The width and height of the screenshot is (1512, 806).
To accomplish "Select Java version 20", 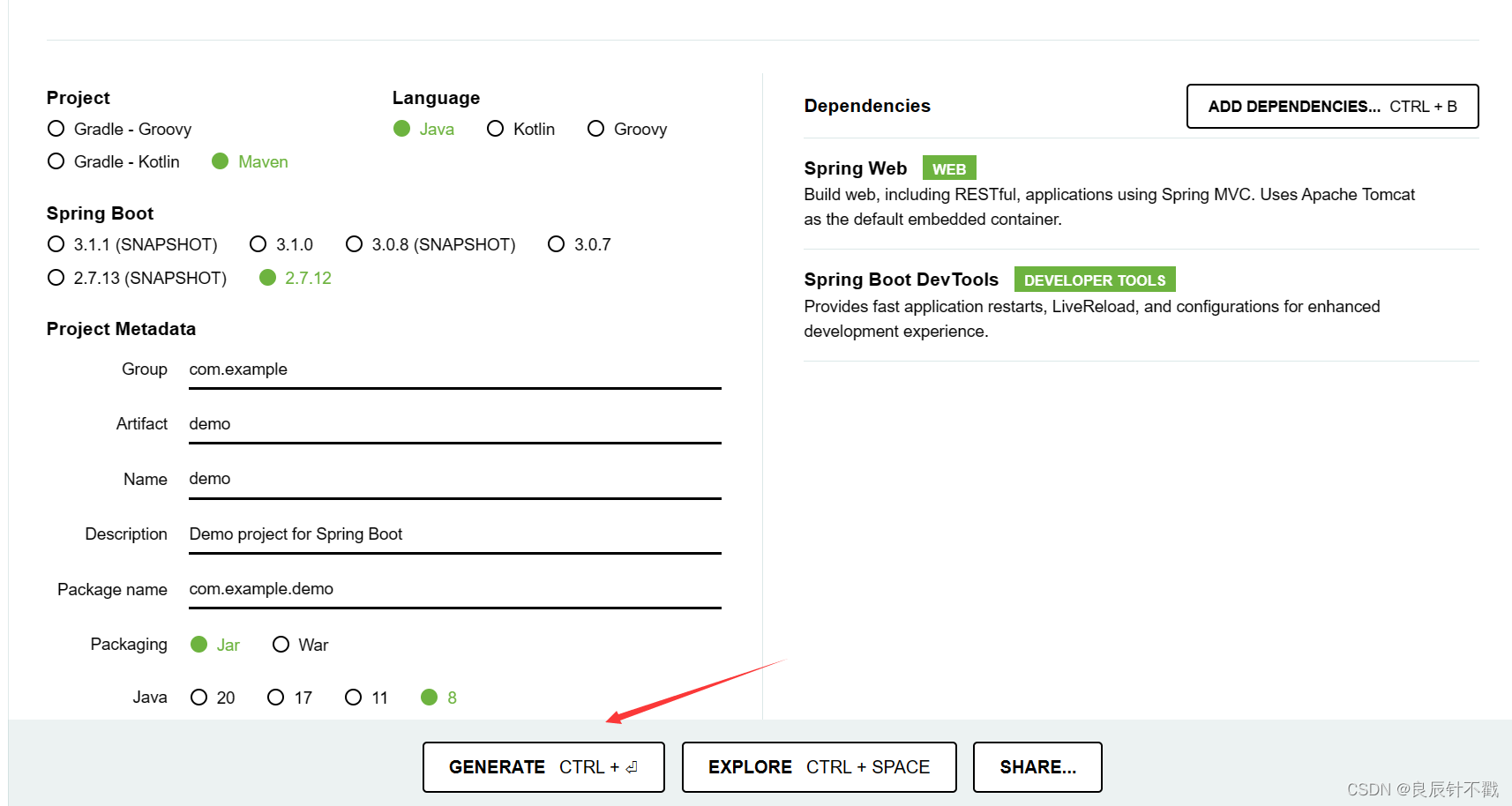I will click(x=213, y=698).
